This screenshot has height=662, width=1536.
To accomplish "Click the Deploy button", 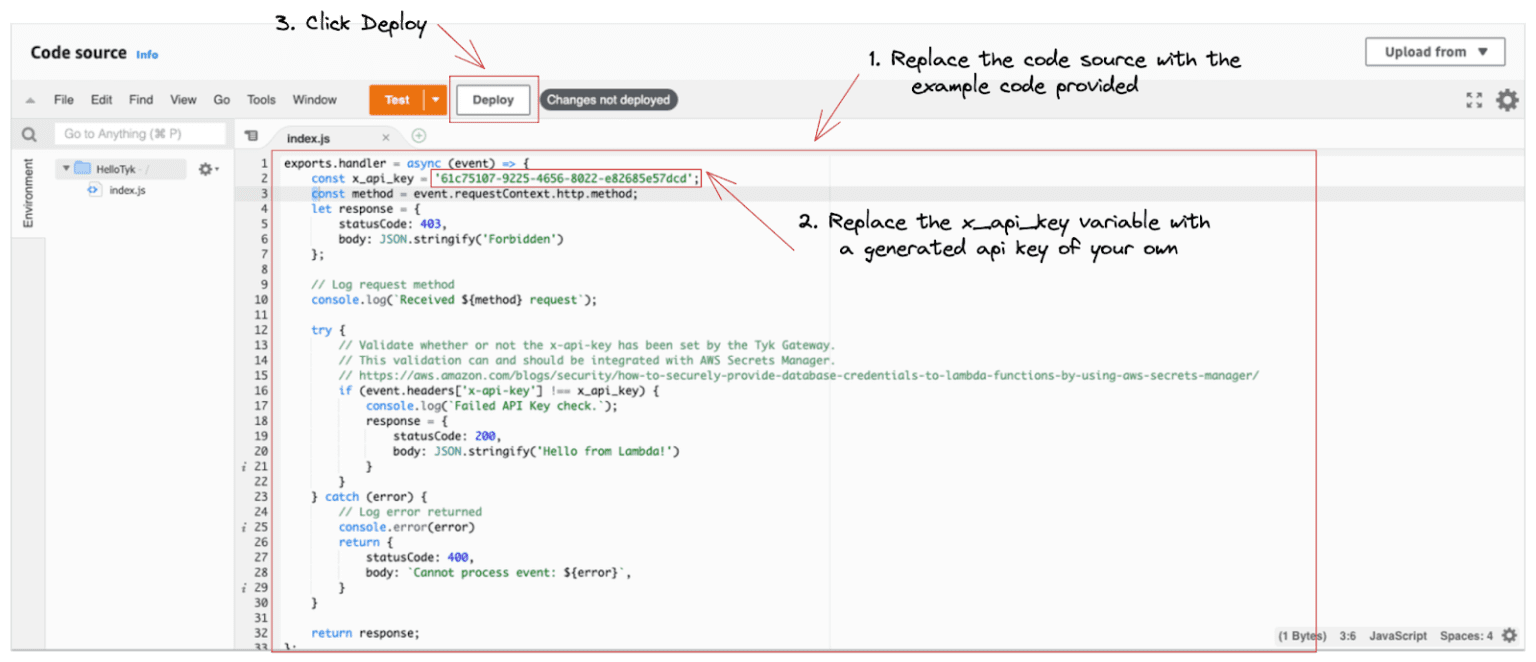I will (492, 99).
